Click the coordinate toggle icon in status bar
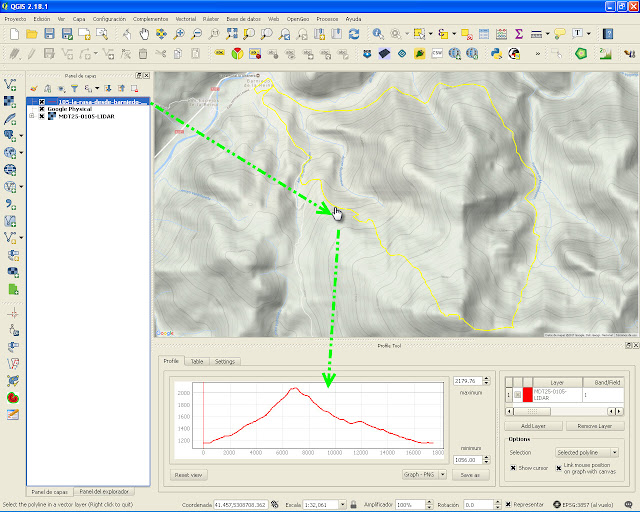The height and width of the screenshot is (512, 640). (x=275, y=505)
